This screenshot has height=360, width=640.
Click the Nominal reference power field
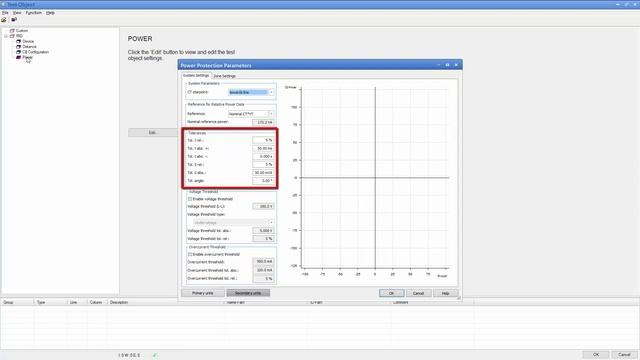[x=263, y=122]
